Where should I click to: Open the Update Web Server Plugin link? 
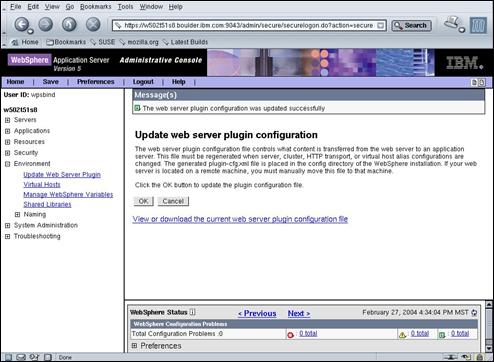(62, 175)
